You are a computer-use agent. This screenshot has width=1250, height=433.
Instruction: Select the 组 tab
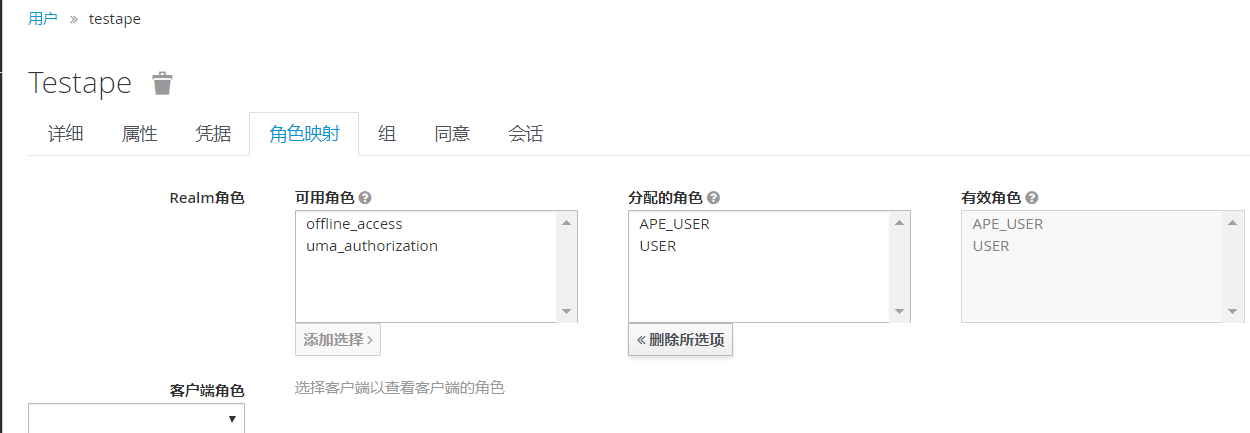[387, 134]
